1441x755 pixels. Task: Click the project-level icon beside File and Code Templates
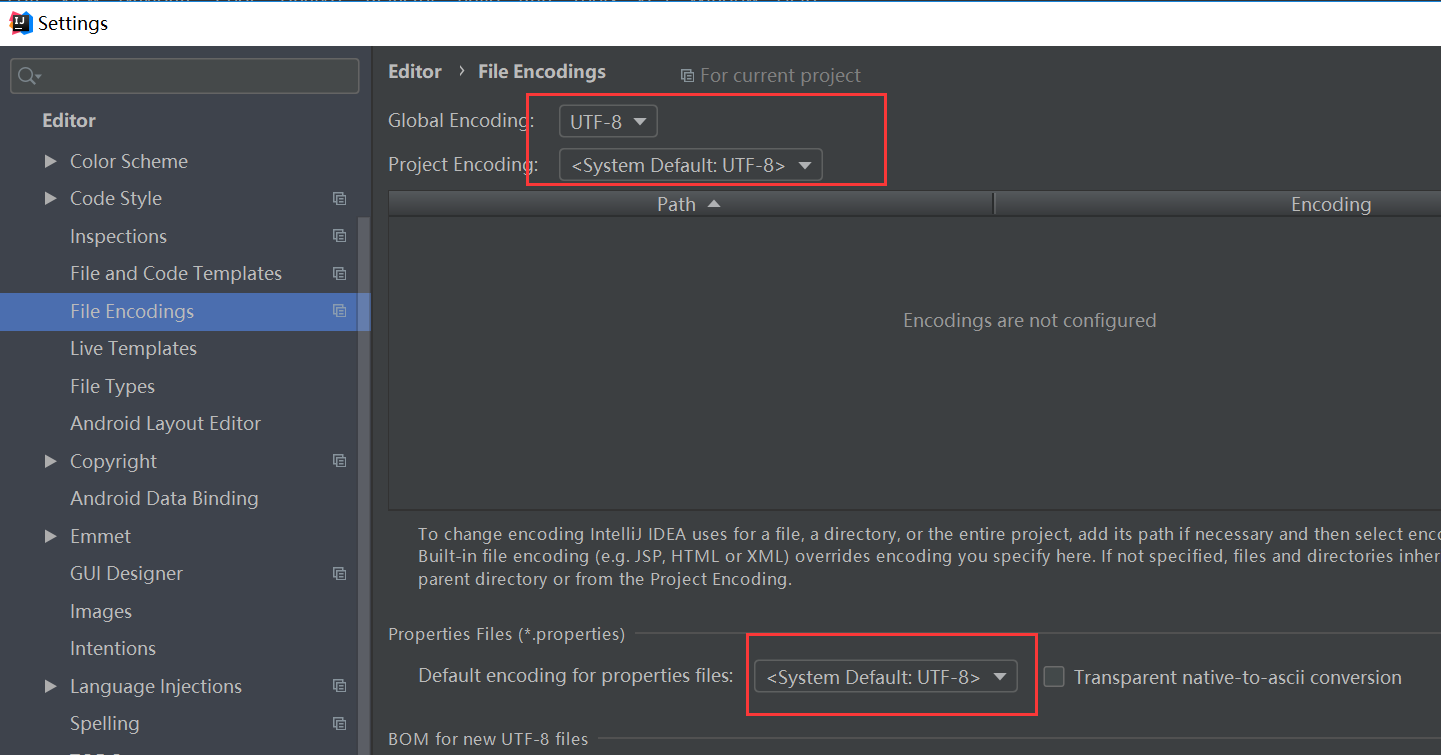tap(340, 274)
